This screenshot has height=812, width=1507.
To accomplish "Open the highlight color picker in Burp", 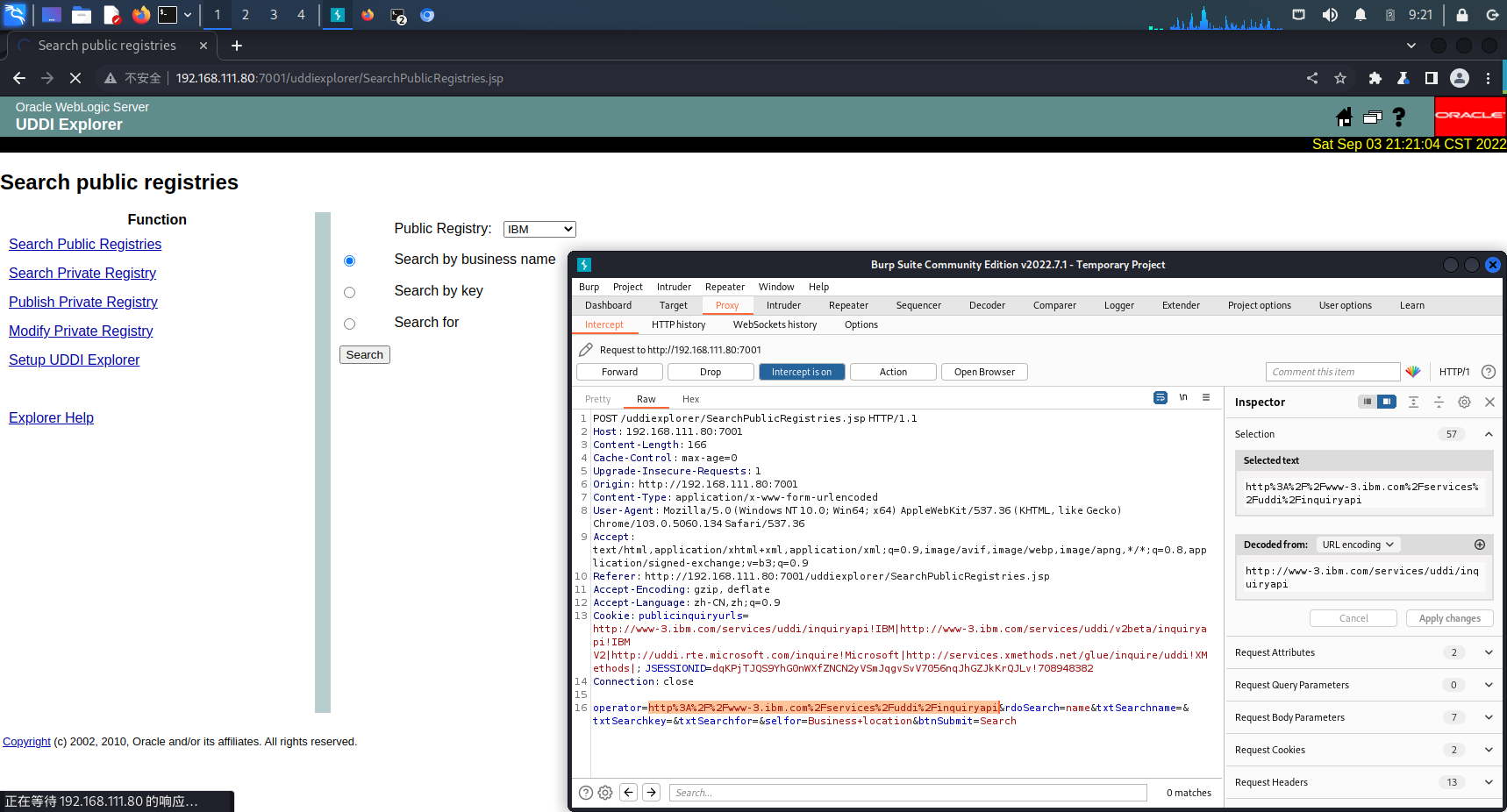I will 1413,372.
